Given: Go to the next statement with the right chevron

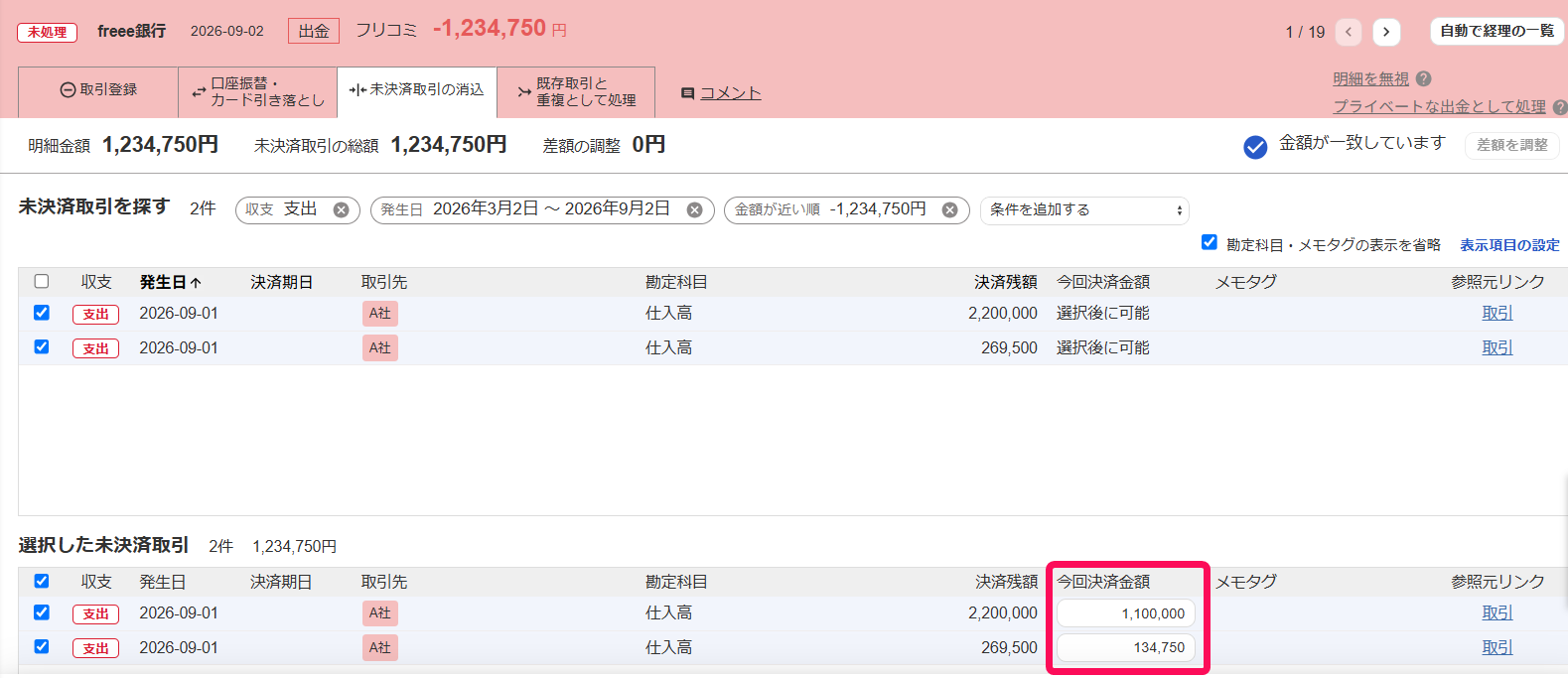Looking at the screenshot, I should pos(1386,32).
